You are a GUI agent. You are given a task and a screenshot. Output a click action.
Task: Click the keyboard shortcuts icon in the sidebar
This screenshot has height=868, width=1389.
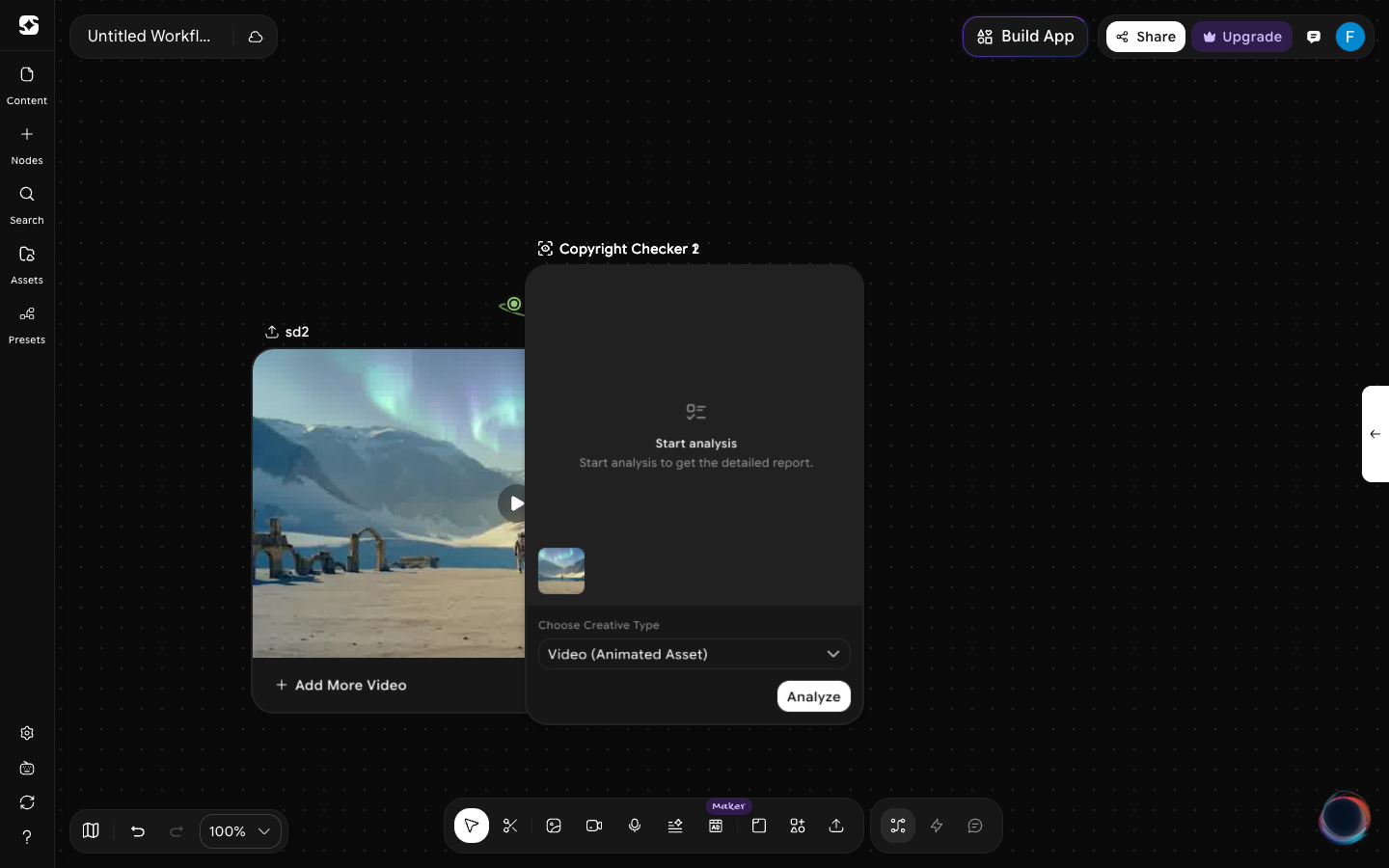pyautogui.click(x=27, y=769)
